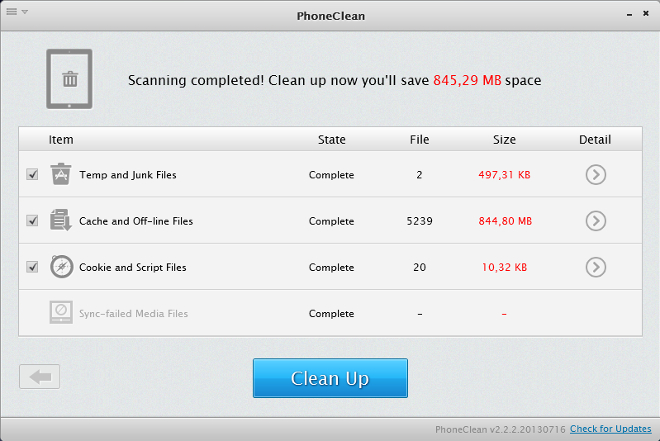Click the Item column header
The image size is (660, 441).
tap(61, 140)
